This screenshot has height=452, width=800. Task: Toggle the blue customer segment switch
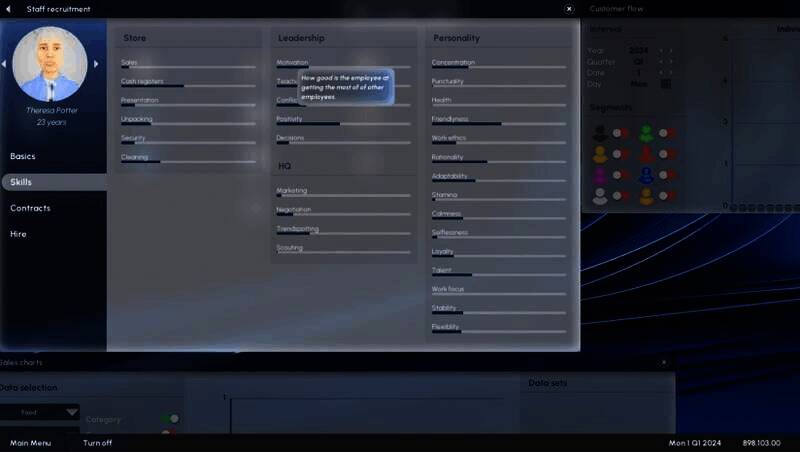[x=666, y=176]
